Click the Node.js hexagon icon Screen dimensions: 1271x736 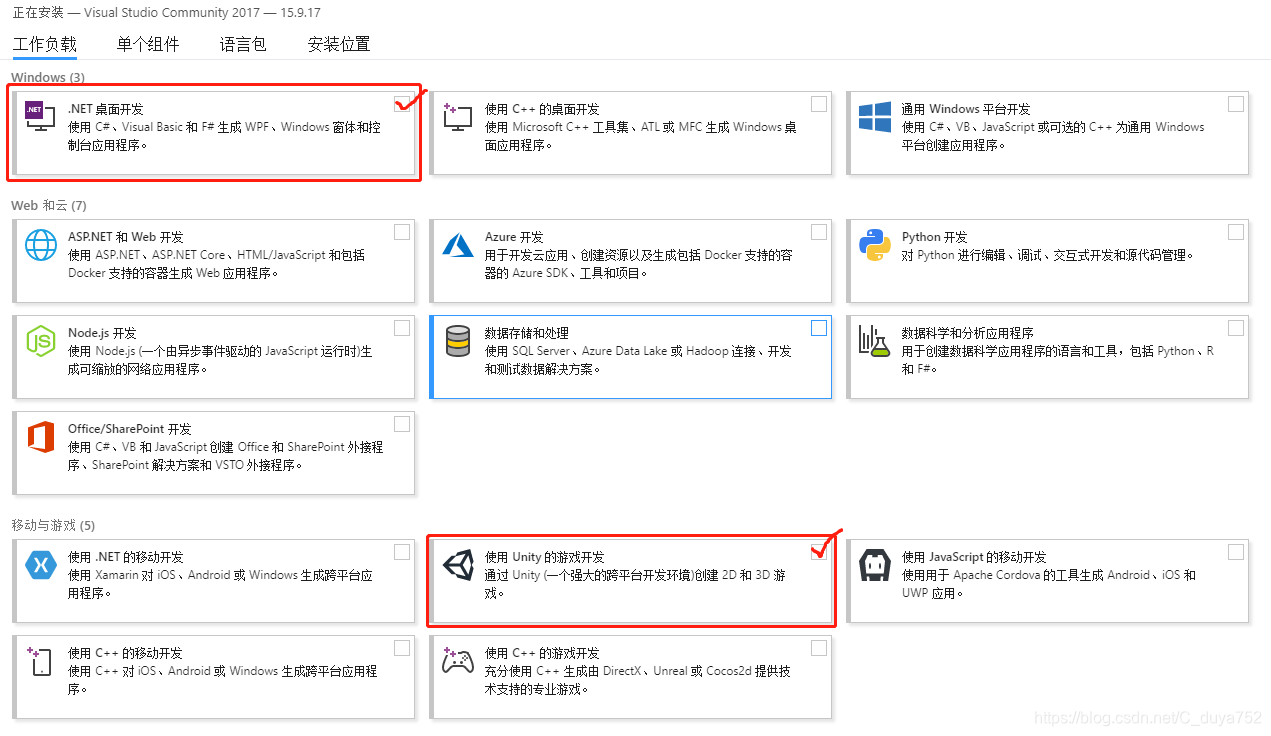point(41,341)
